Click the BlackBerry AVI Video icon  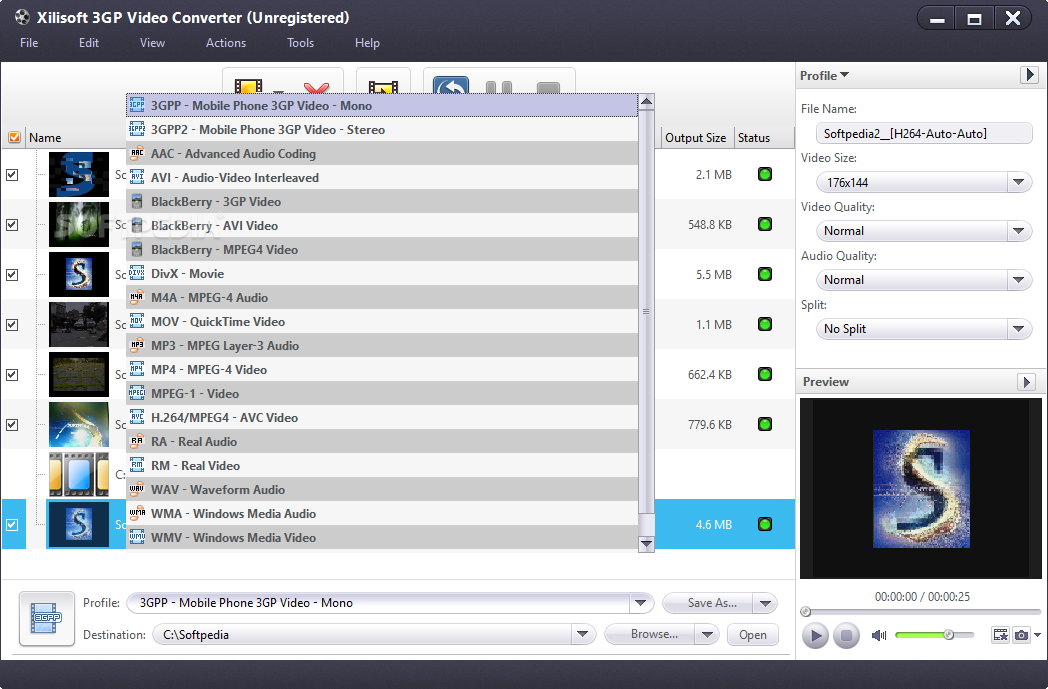coord(137,226)
